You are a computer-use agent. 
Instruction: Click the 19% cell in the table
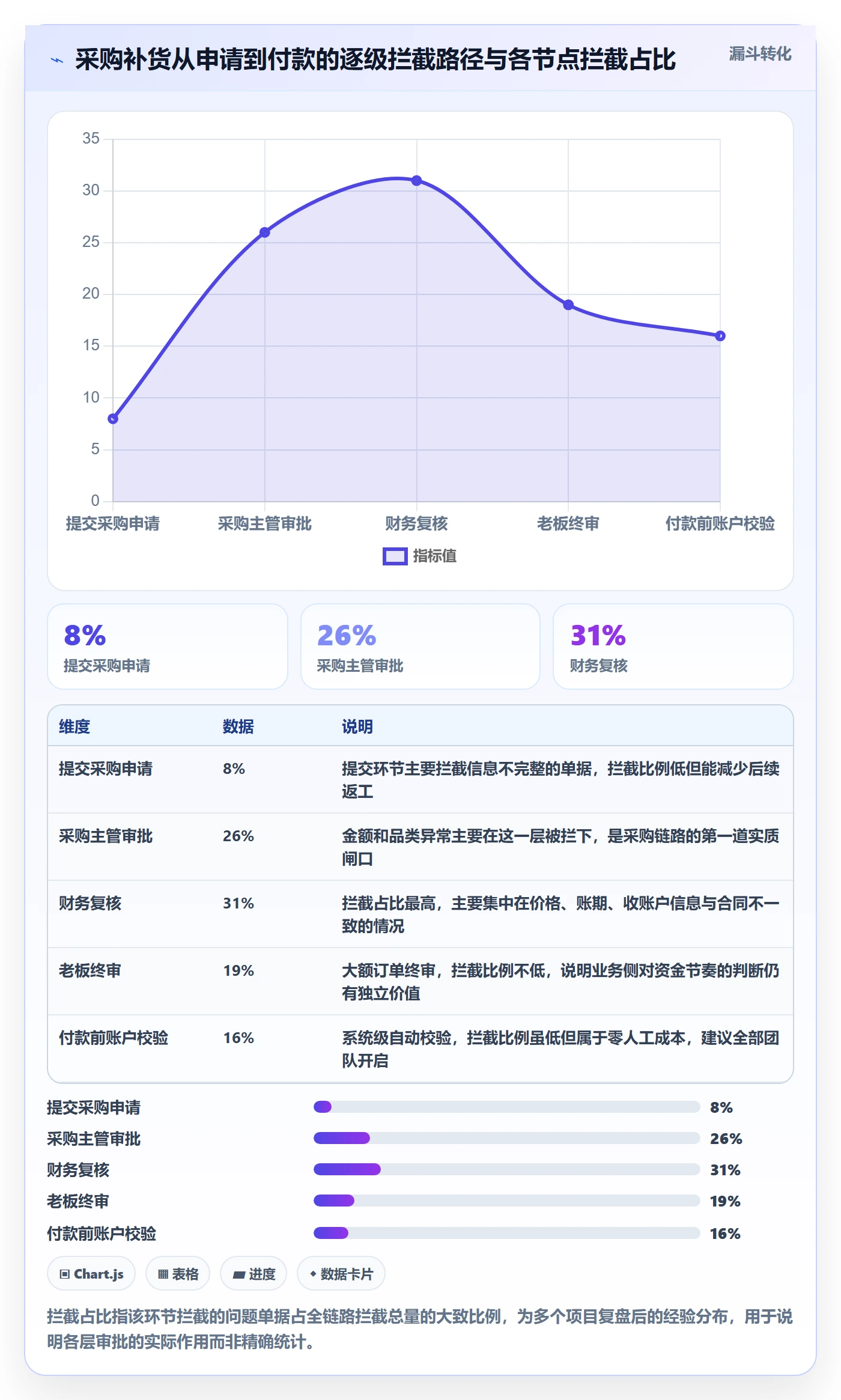tap(238, 970)
